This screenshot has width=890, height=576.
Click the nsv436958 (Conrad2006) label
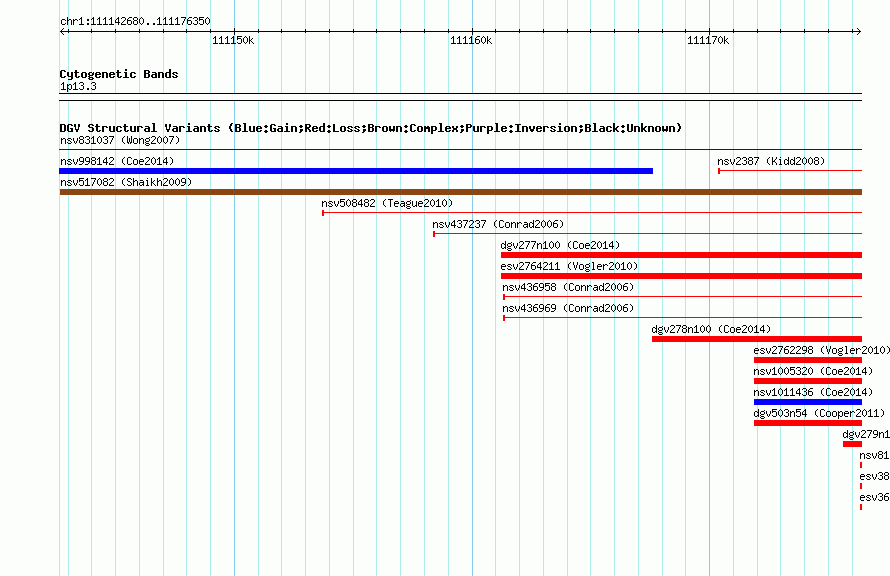pyautogui.click(x=568, y=287)
